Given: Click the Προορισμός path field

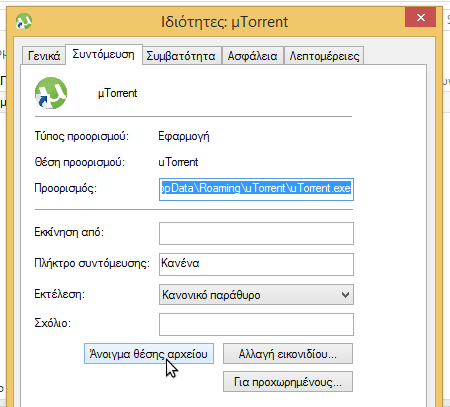Looking at the screenshot, I should 256,189.
